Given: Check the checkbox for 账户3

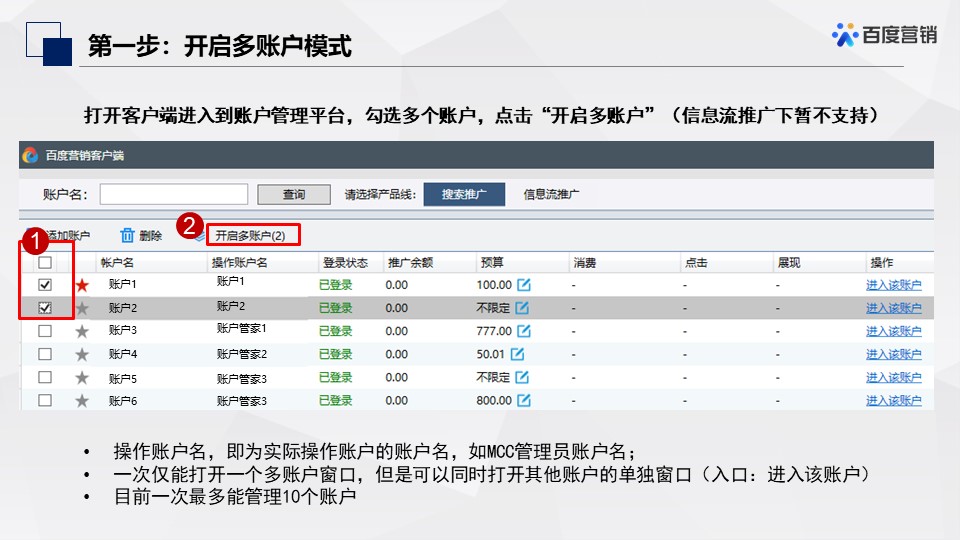Looking at the screenshot, I should [x=45, y=331].
